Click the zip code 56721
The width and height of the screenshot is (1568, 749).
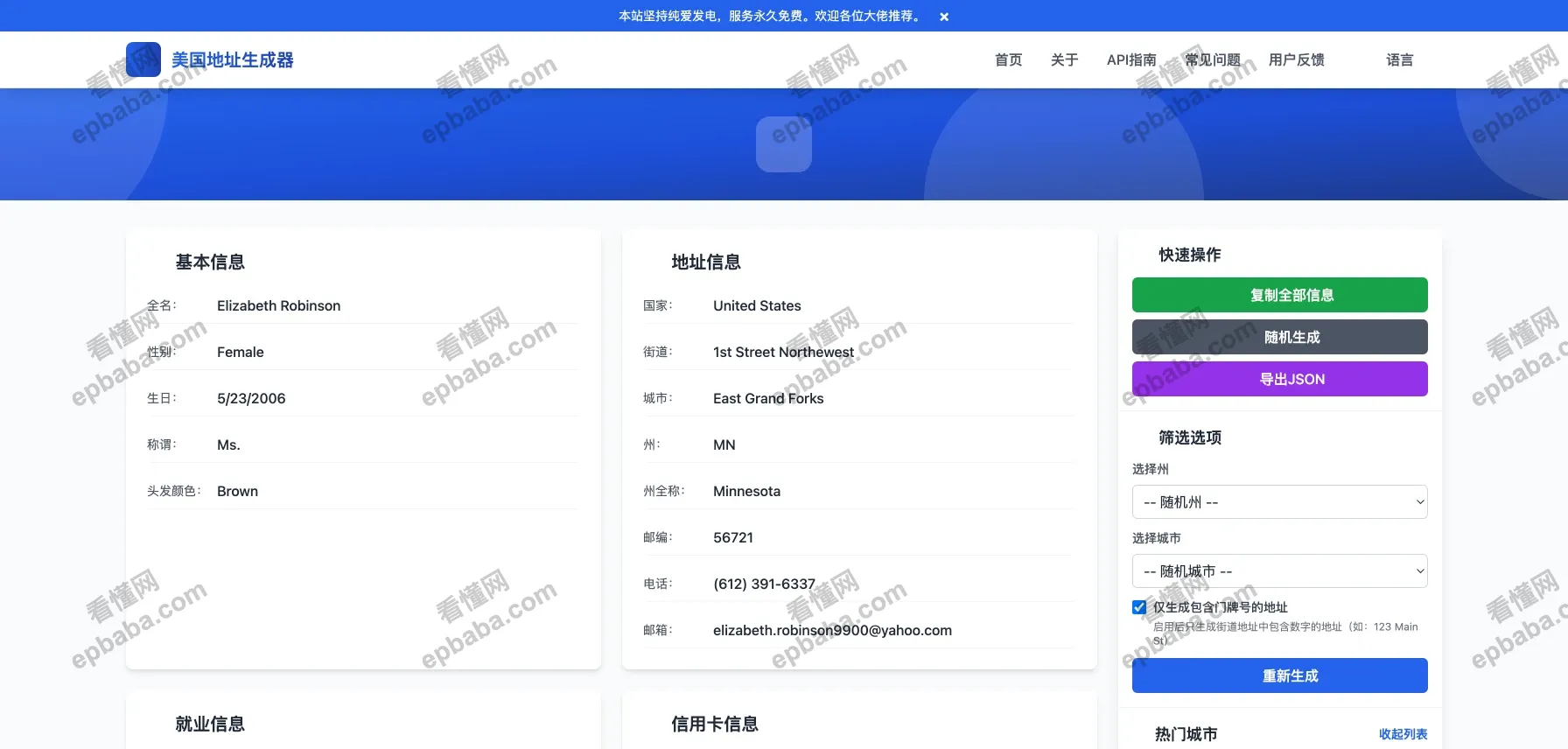(733, 537)
